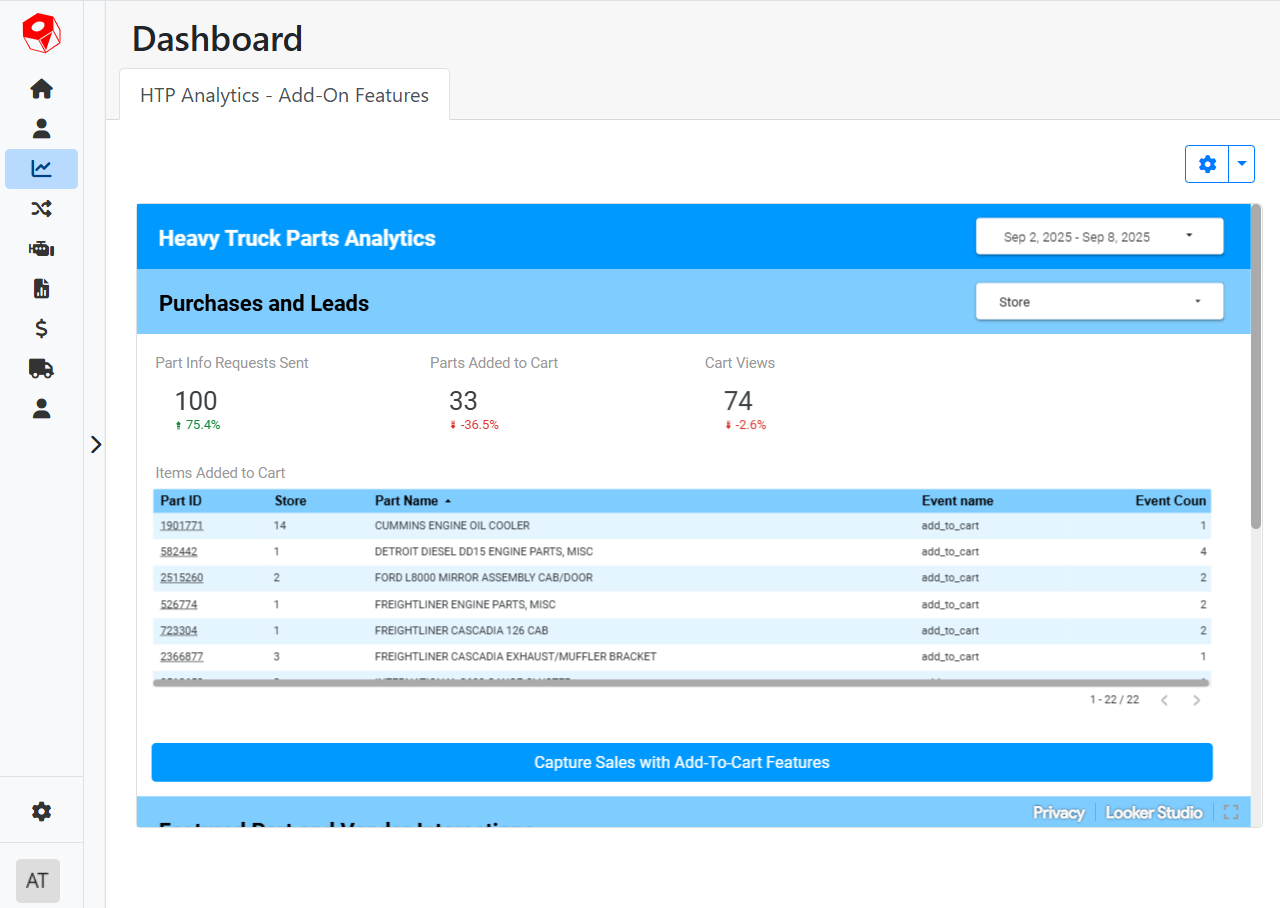Click the blue gear settings button
The height and width of the screenshot is (908, 1280).
1207,164
